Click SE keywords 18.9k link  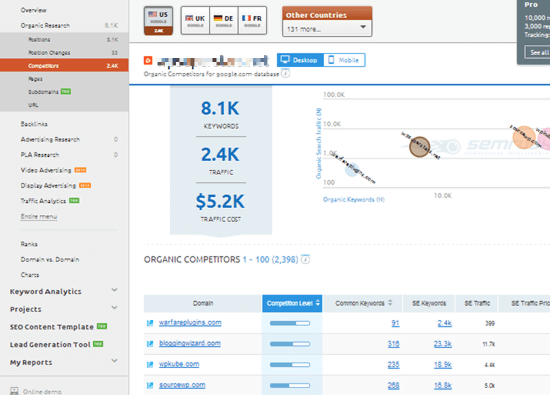[443, 365]
